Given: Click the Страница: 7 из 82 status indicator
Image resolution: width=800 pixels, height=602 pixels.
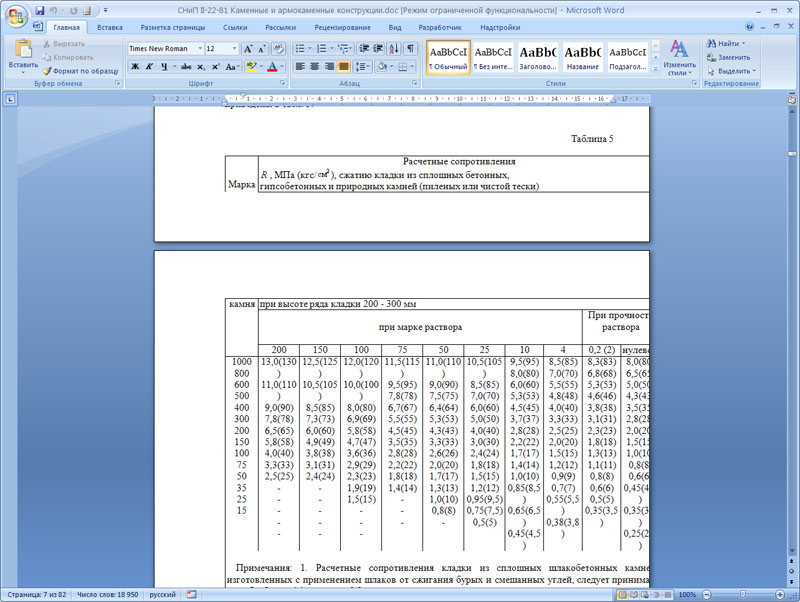Looking at the screenshot, I should (37, 594).
